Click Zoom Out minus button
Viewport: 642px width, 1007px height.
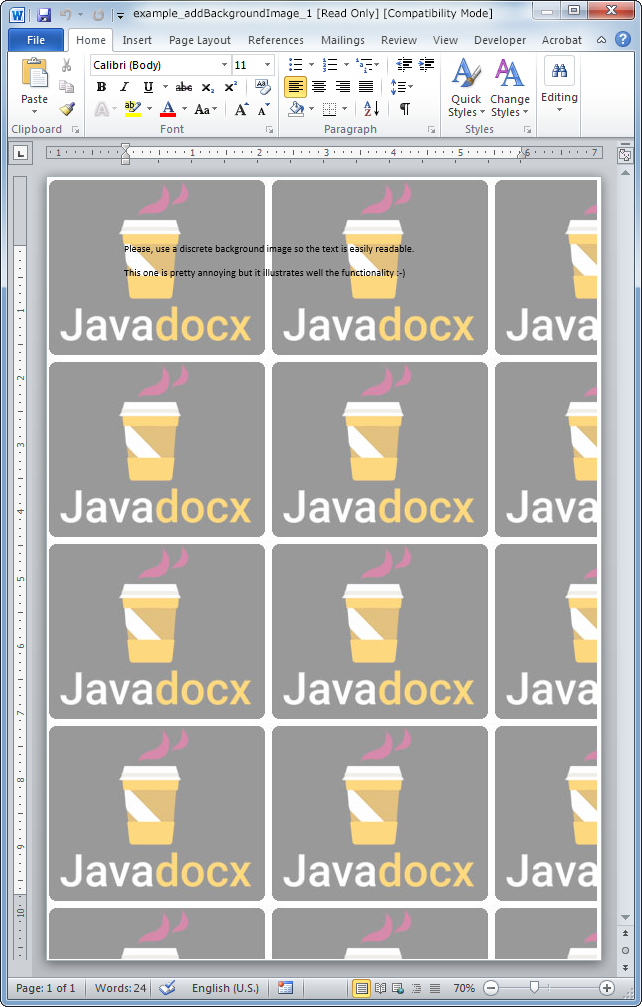(x=490, y=988)
